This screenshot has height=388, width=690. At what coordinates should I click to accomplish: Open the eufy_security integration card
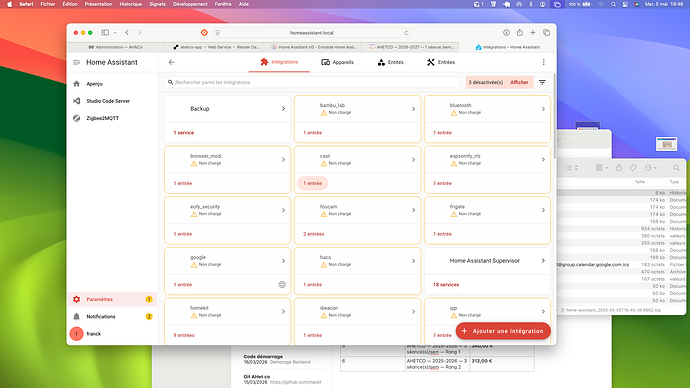point(228,220)
